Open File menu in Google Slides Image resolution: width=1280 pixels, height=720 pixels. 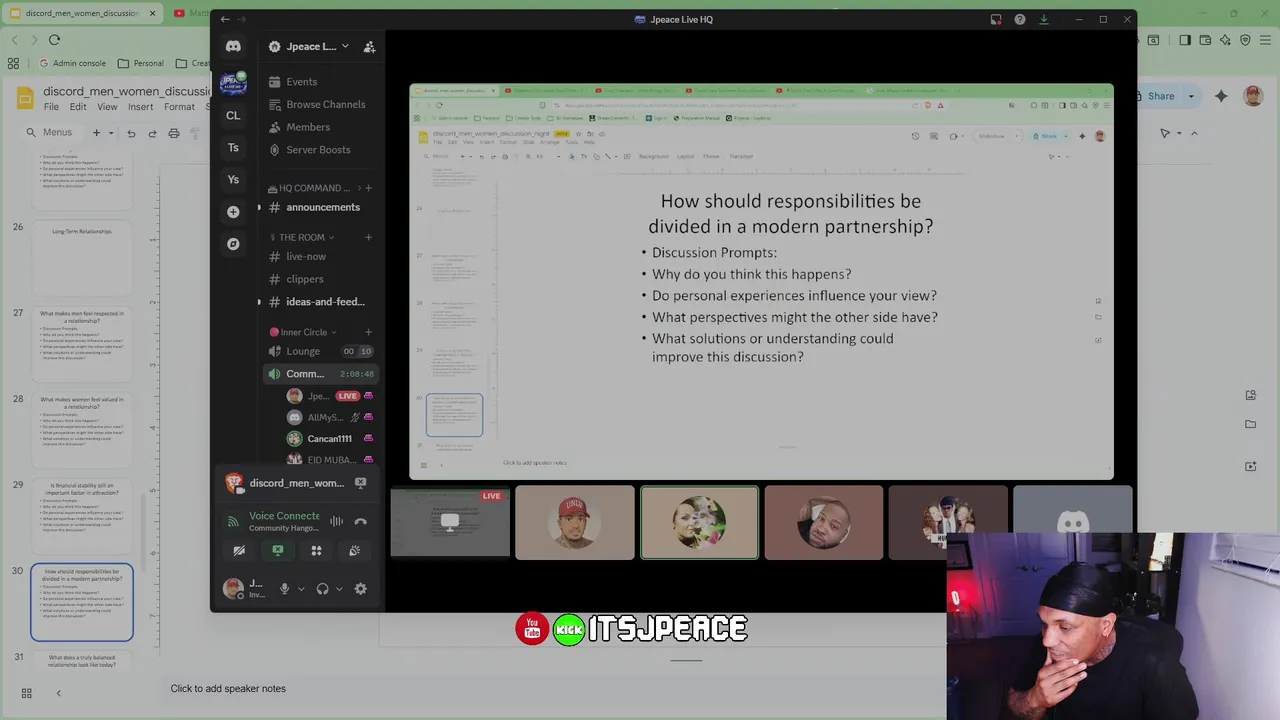[51, 107]
